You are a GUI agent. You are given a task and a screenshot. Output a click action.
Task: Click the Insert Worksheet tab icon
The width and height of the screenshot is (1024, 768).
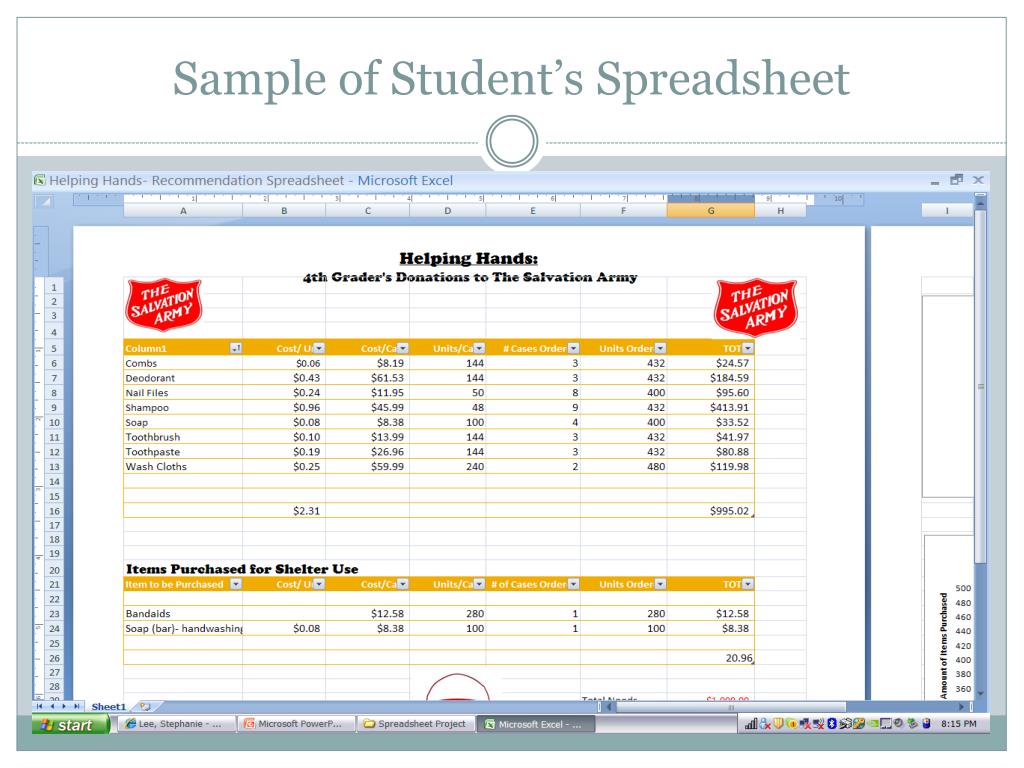pos(145,707)
